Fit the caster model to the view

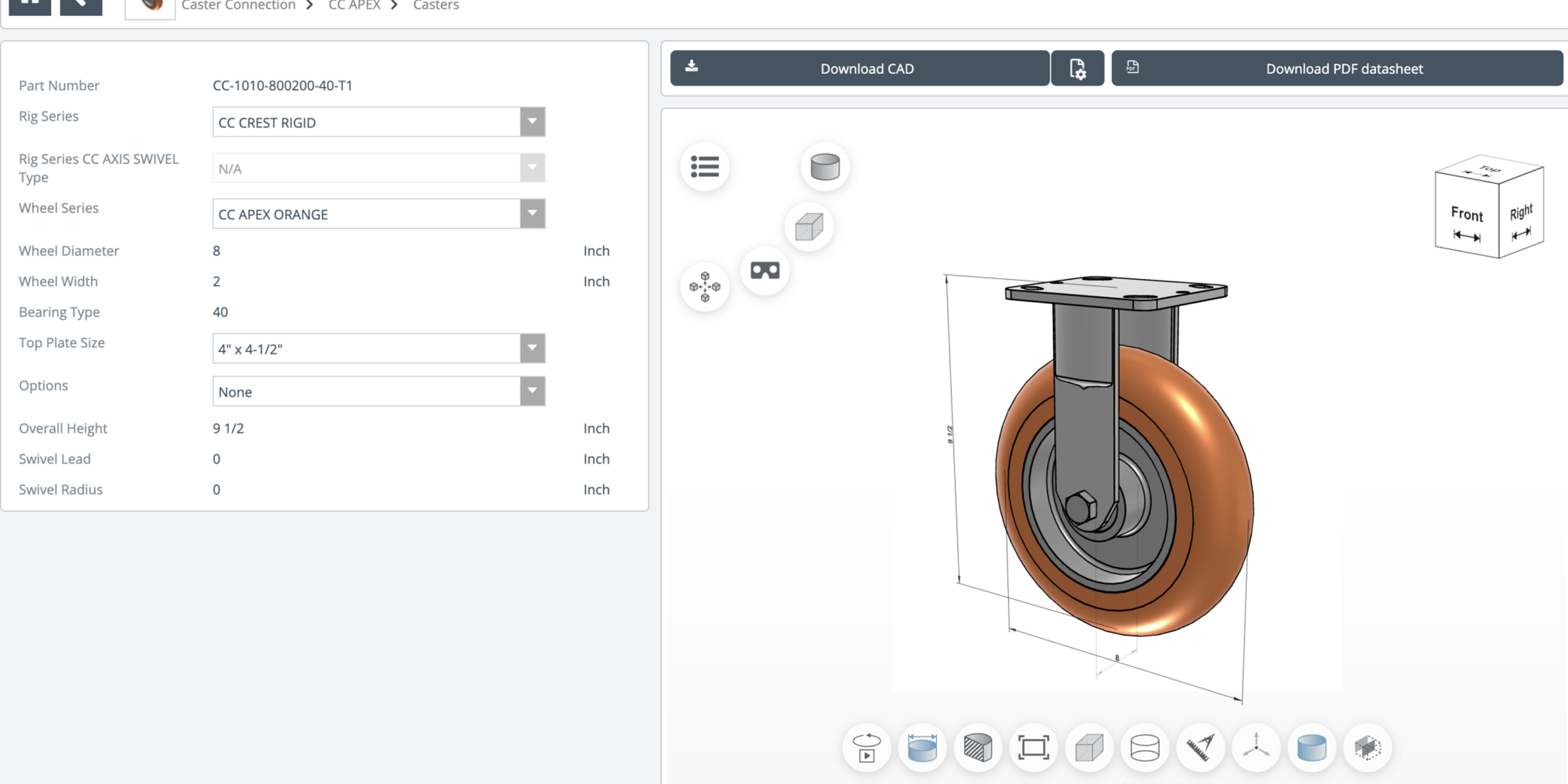pos(1034,748)
